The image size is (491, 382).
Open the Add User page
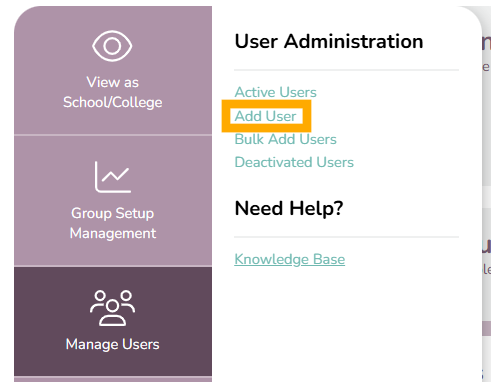[265, 116]
